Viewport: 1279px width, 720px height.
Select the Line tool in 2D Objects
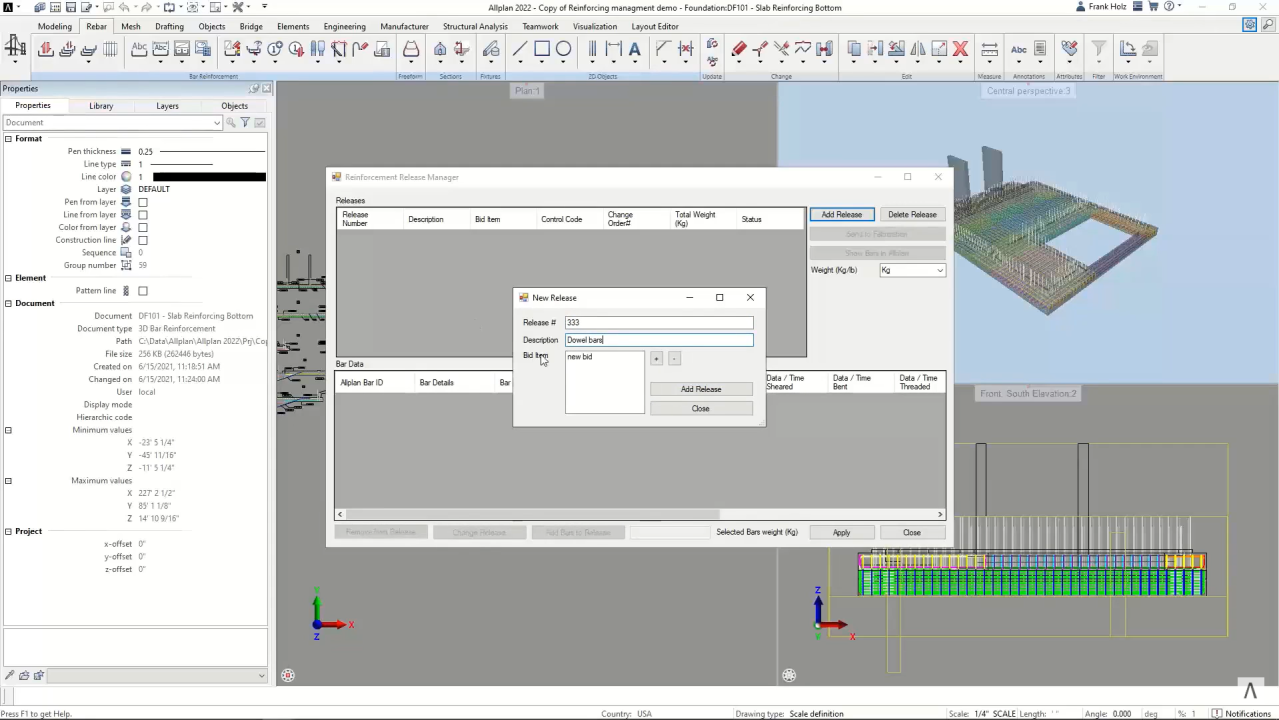tap(519, 49)
